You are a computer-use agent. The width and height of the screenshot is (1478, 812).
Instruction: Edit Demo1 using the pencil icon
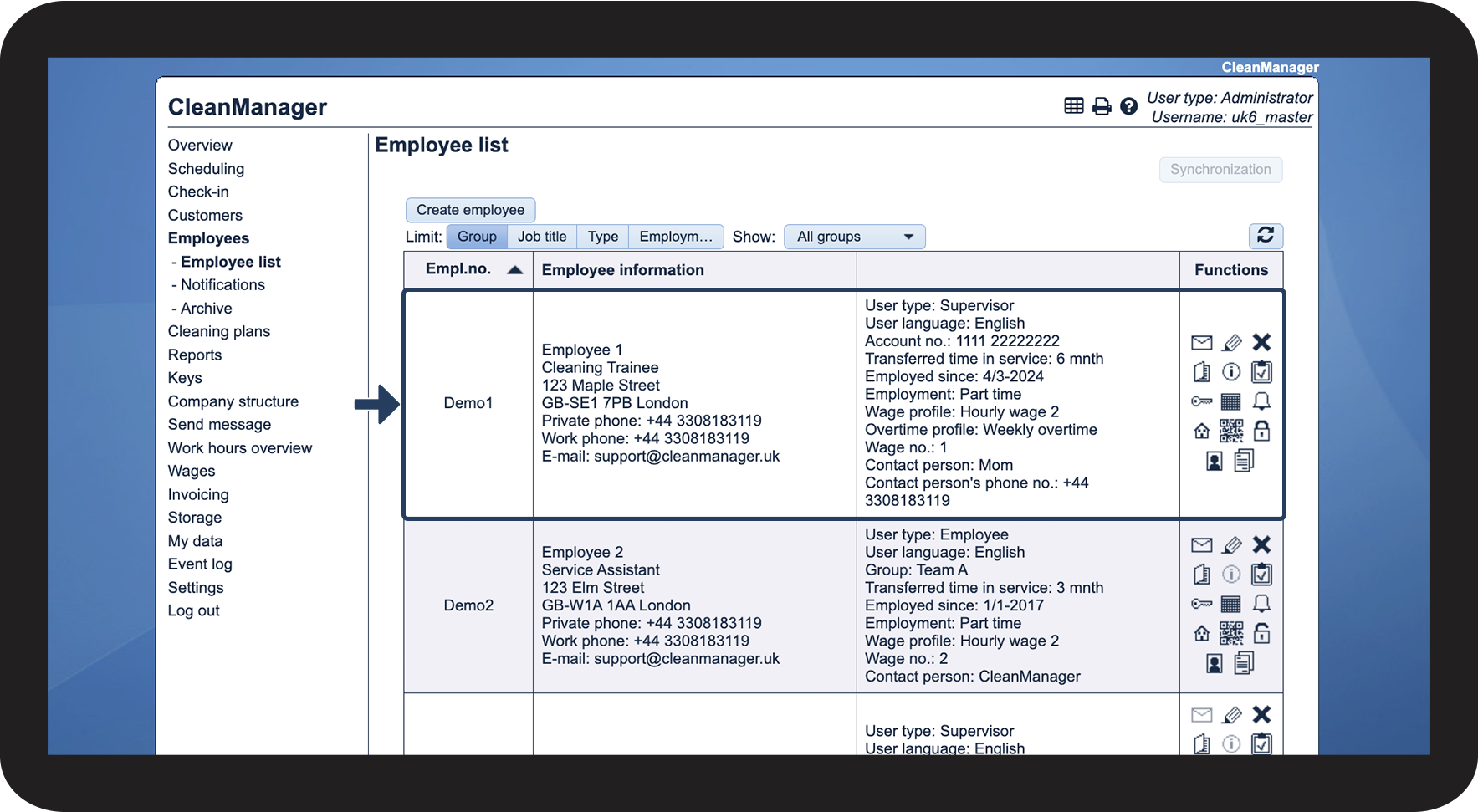click(x=1231, y=343)
